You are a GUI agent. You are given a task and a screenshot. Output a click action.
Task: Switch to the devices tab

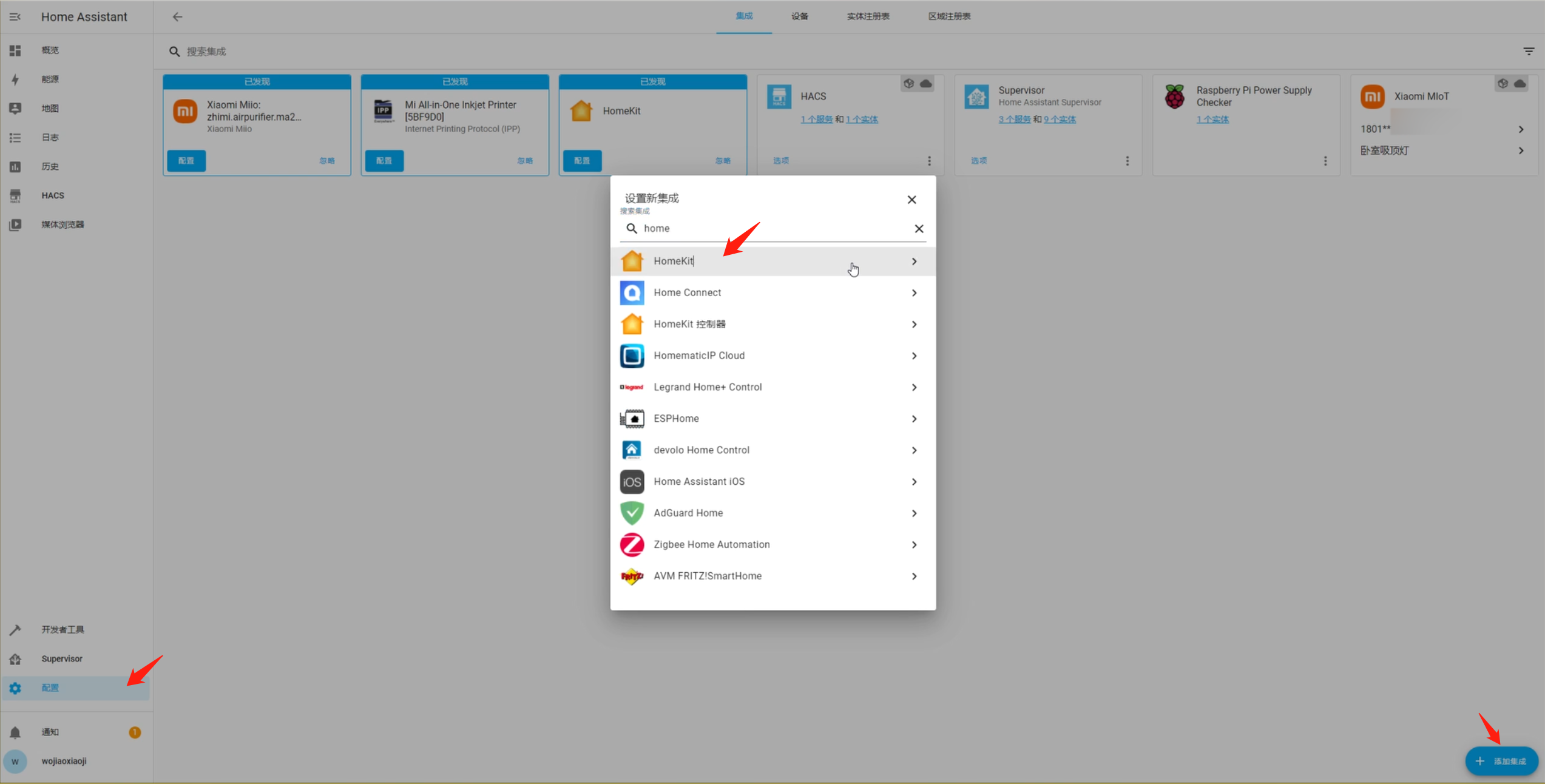(x=800, y=16)
